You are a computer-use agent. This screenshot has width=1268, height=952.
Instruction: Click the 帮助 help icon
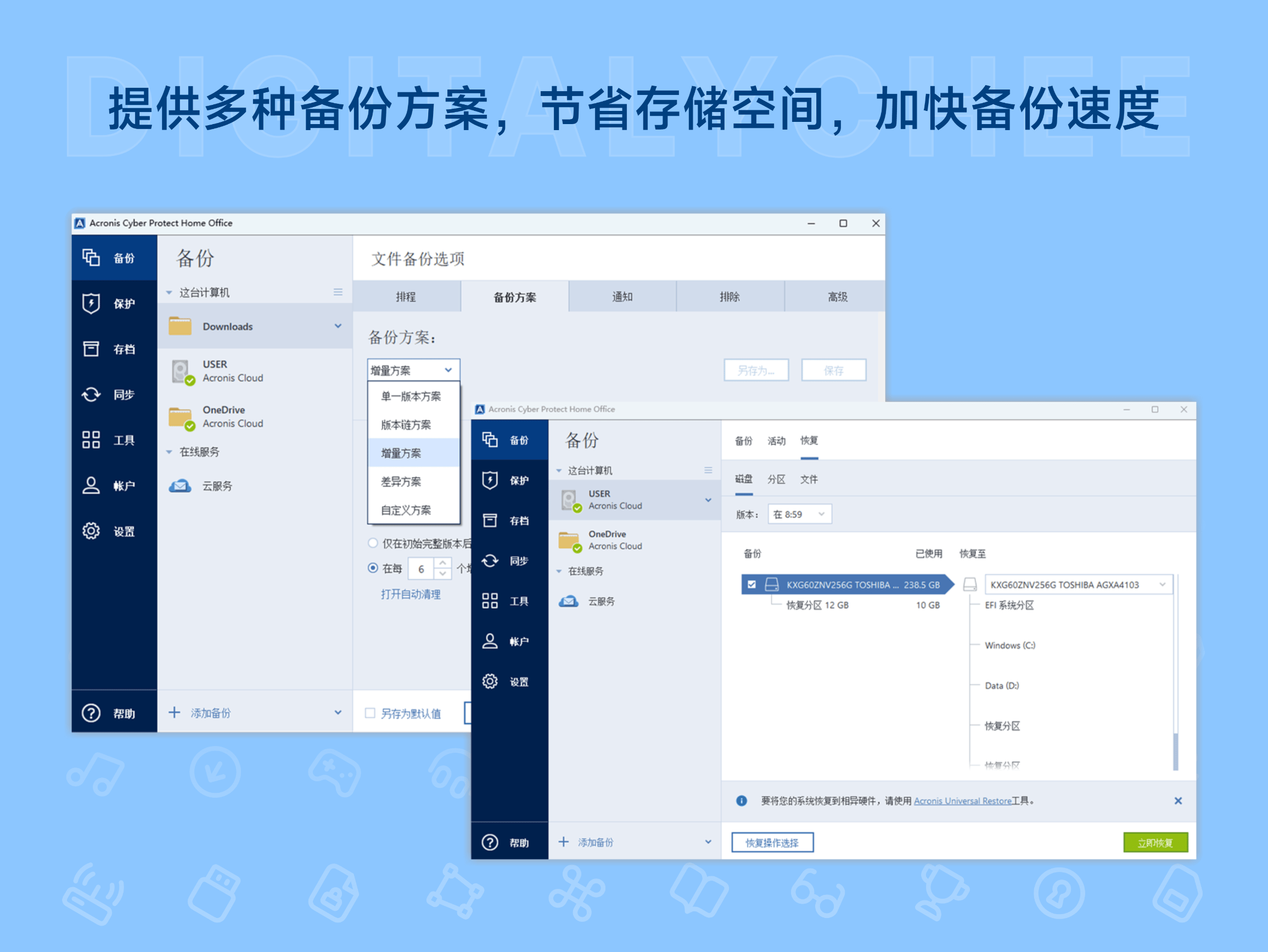(92, 712)
